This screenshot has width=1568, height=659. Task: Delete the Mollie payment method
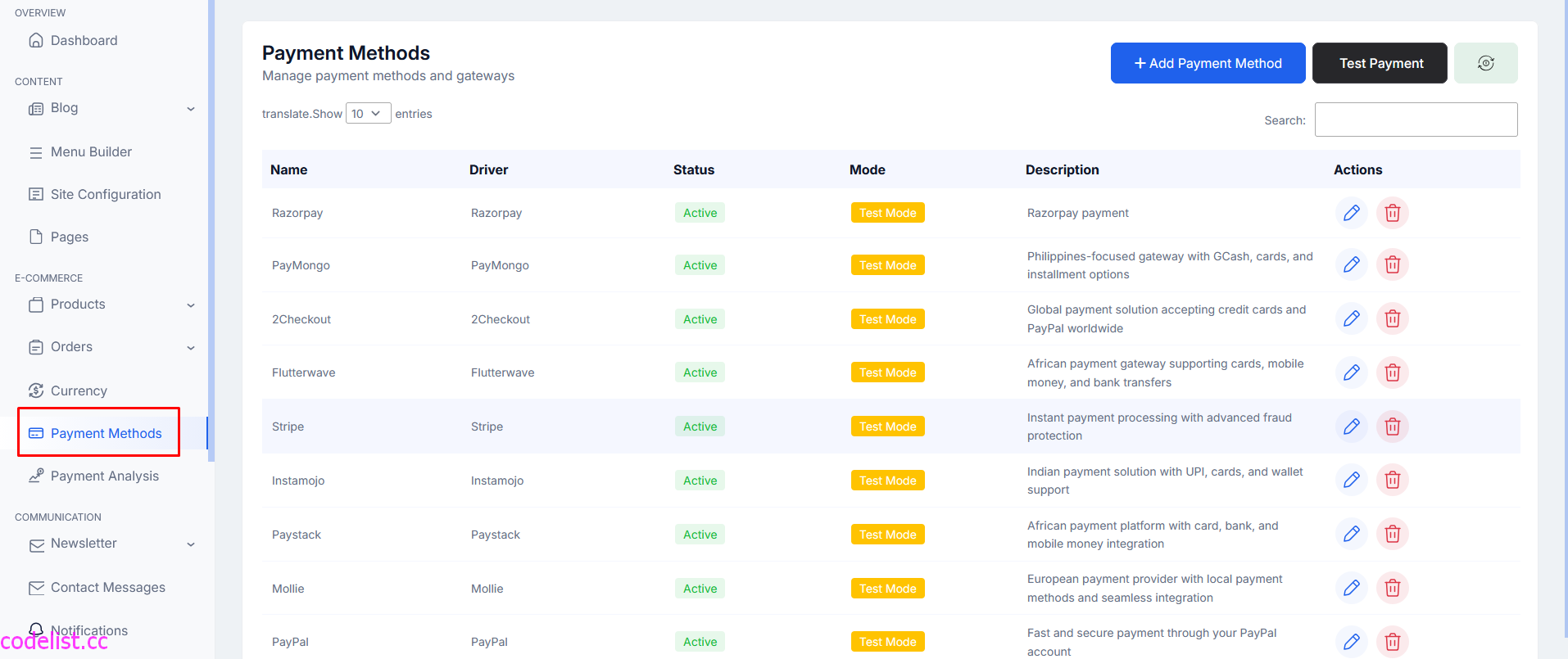[x=1393, y=588]
